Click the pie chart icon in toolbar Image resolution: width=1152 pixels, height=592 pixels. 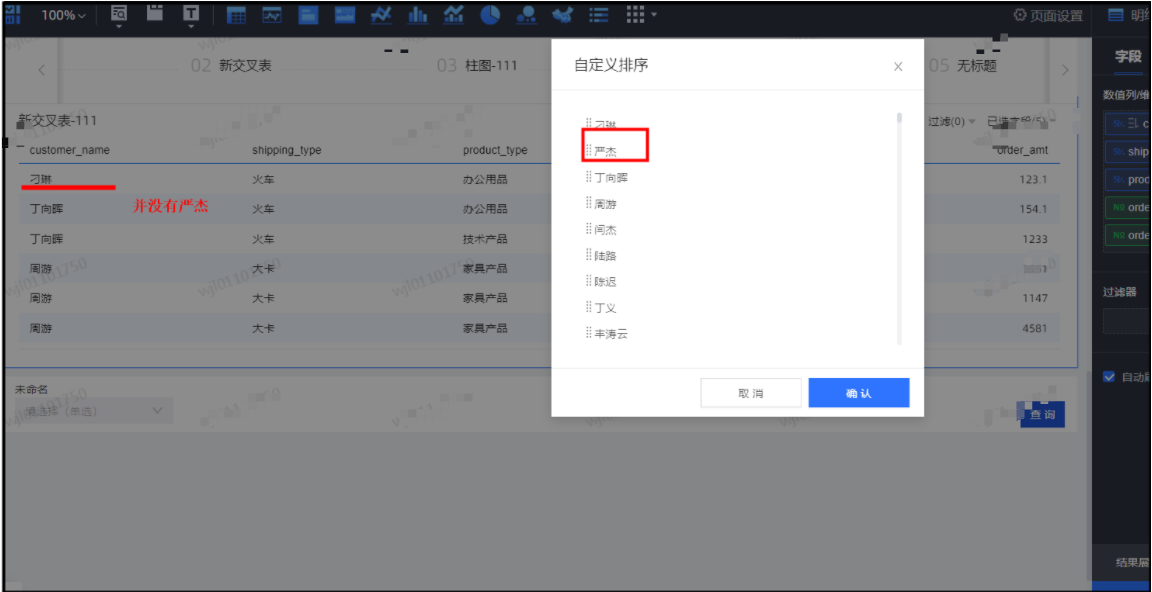[490, 15]
